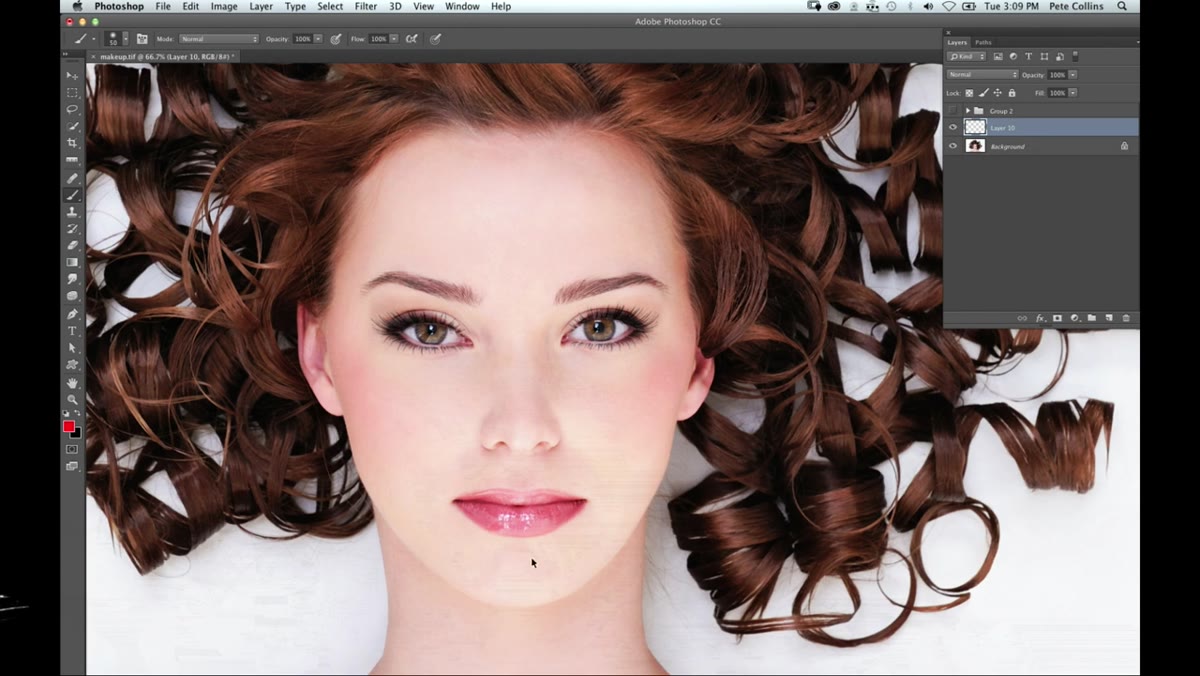Select the Hand tool

(72, 383)
